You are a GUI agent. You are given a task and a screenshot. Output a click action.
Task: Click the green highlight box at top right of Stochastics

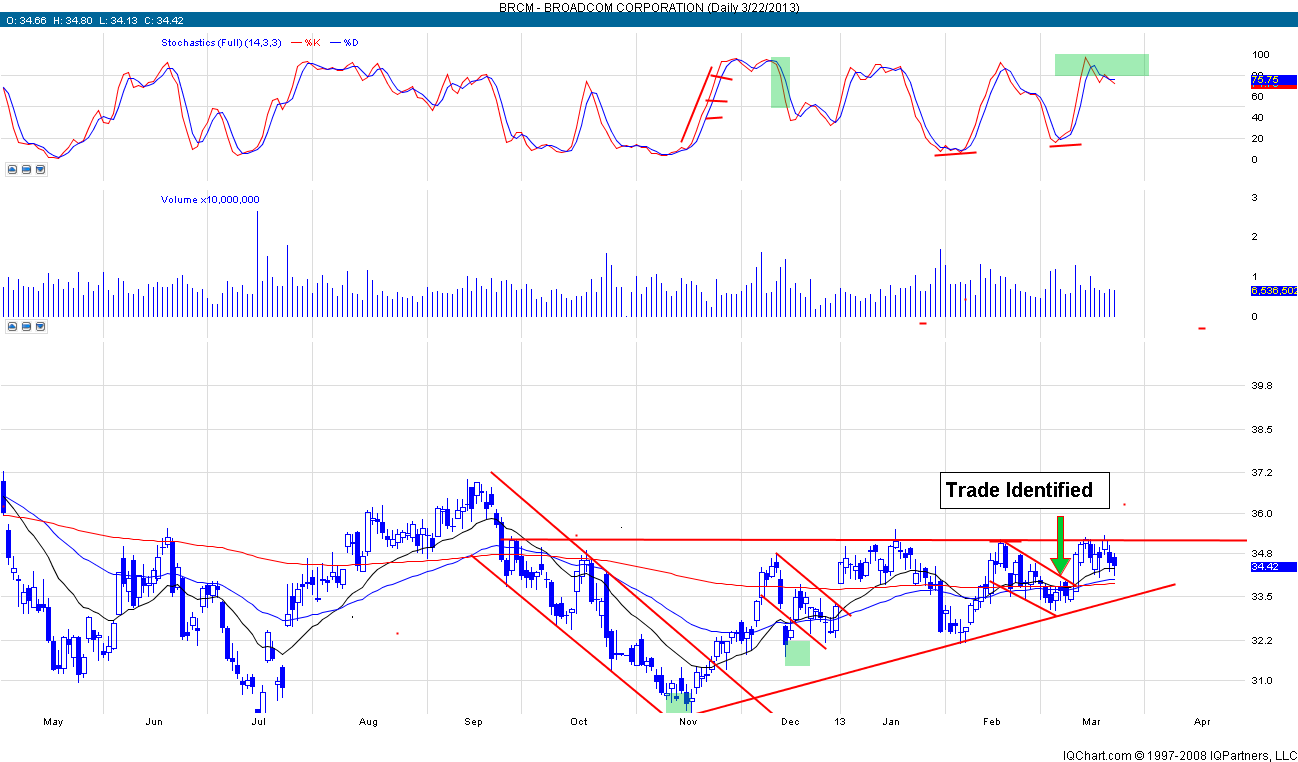[x=1101, y=65]
